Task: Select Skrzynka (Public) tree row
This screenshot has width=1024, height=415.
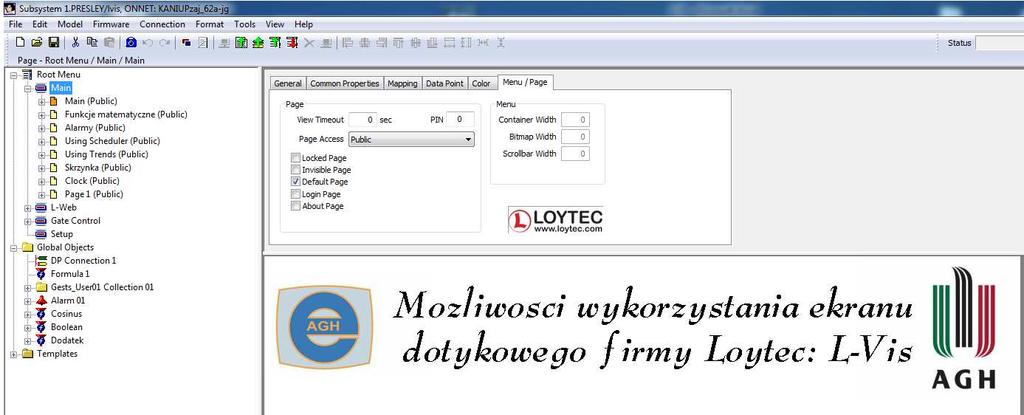Action: click(x=98, y=167)
